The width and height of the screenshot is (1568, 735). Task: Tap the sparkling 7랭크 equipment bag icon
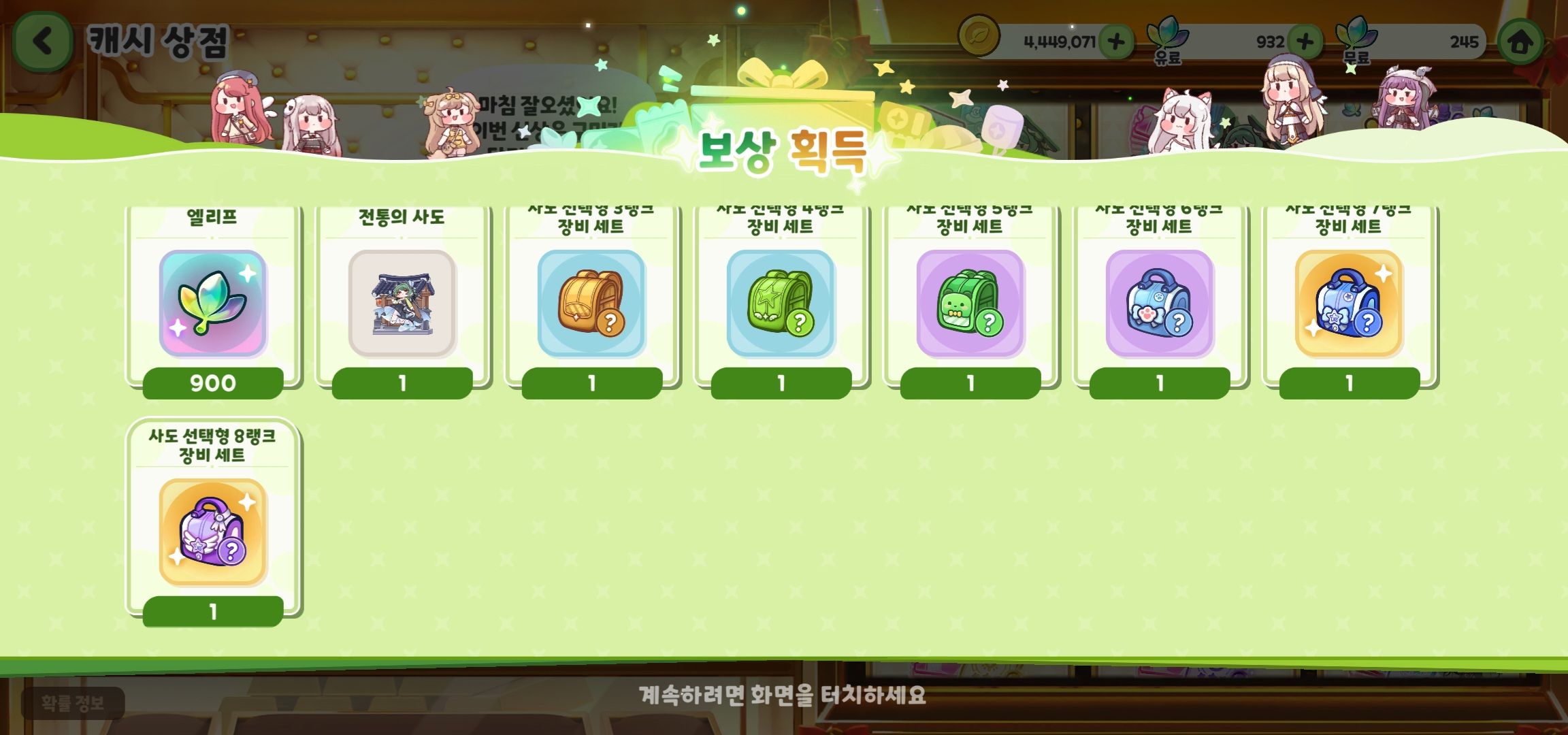point(1349,303)
